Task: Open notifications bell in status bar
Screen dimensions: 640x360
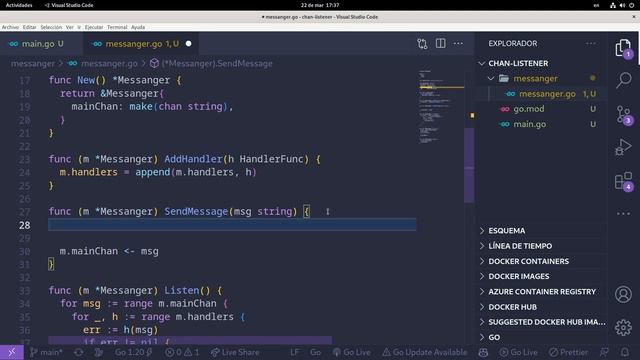Action: point(625,352)
